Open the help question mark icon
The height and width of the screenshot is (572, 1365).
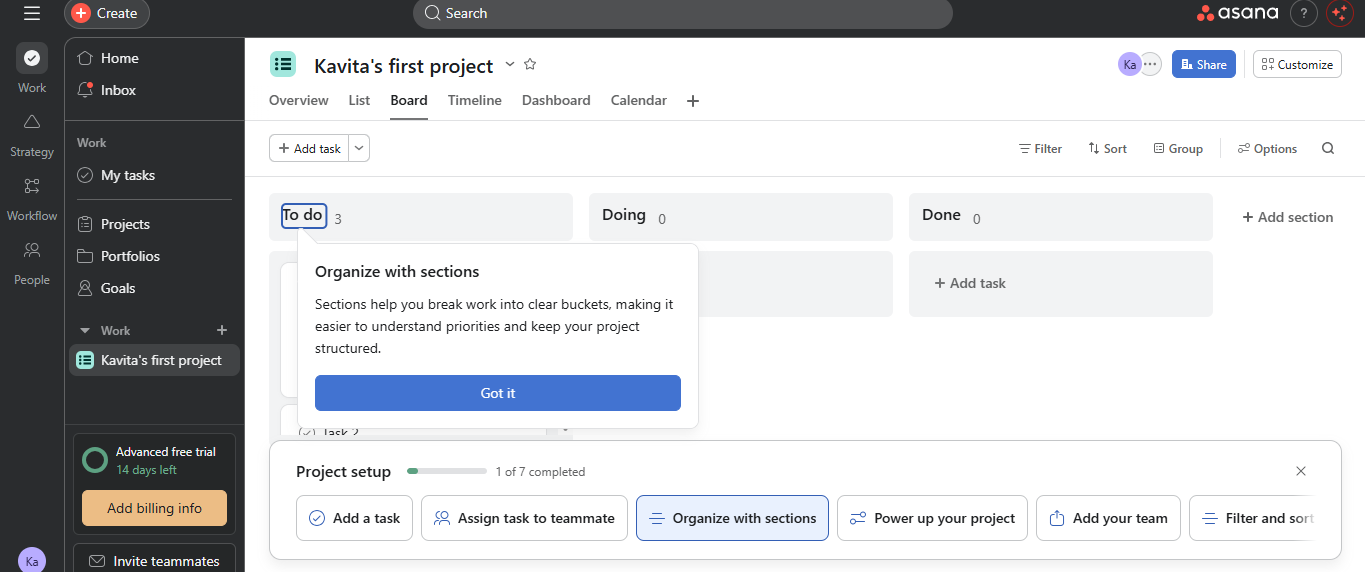(1304, 13)
